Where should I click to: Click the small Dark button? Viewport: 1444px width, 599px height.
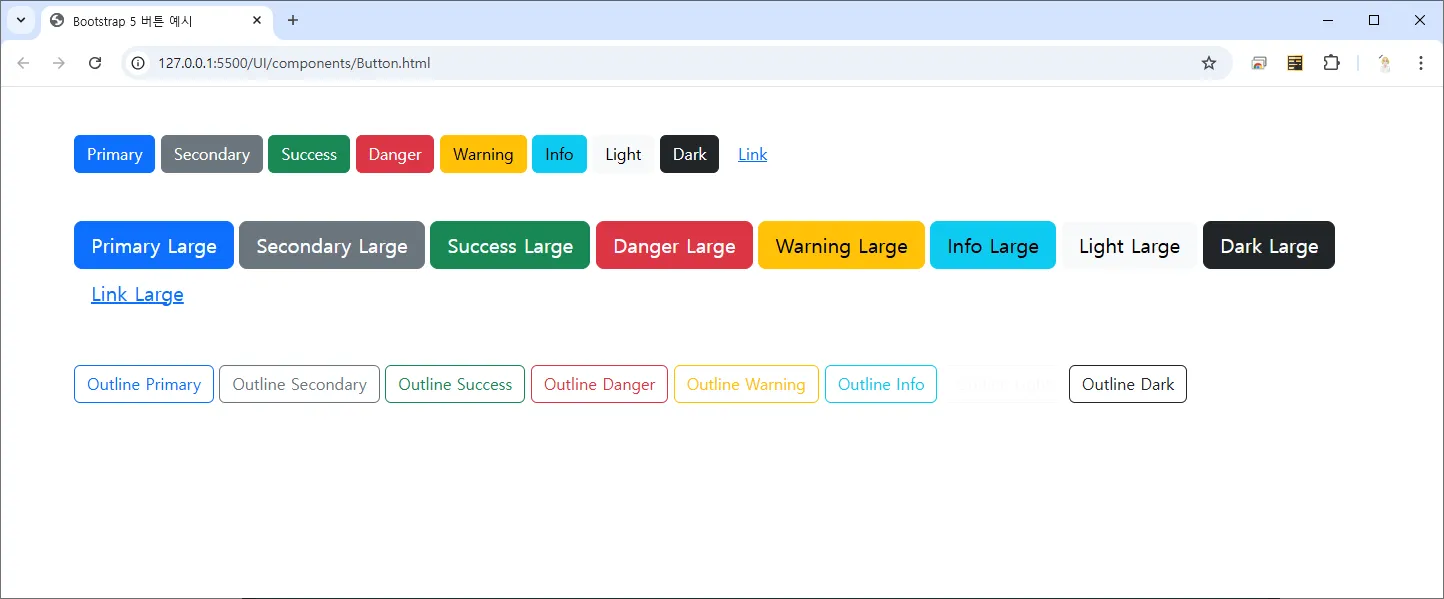click(689, 154)
